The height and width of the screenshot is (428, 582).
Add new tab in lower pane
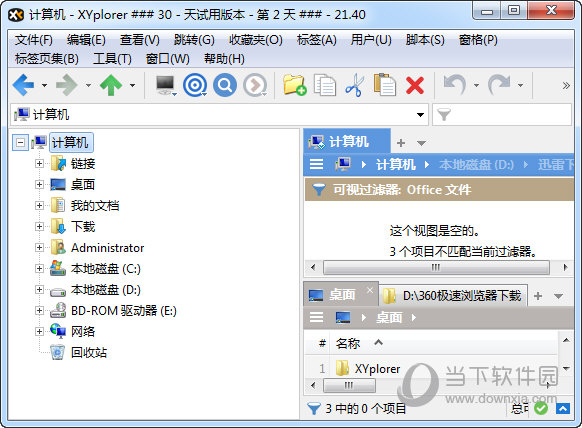pos(538,296)
